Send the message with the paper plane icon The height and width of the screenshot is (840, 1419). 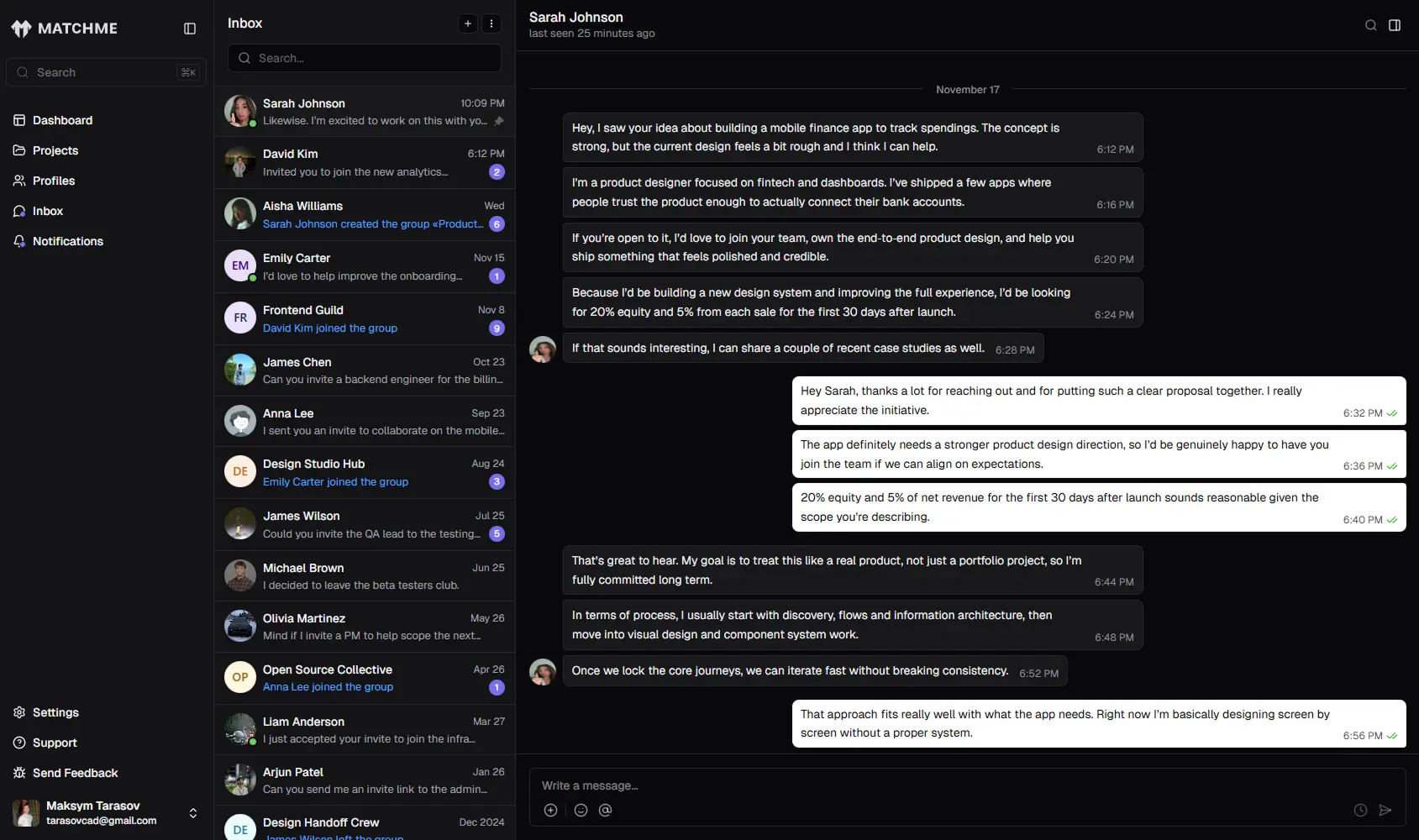click(x=1385, y=810)
